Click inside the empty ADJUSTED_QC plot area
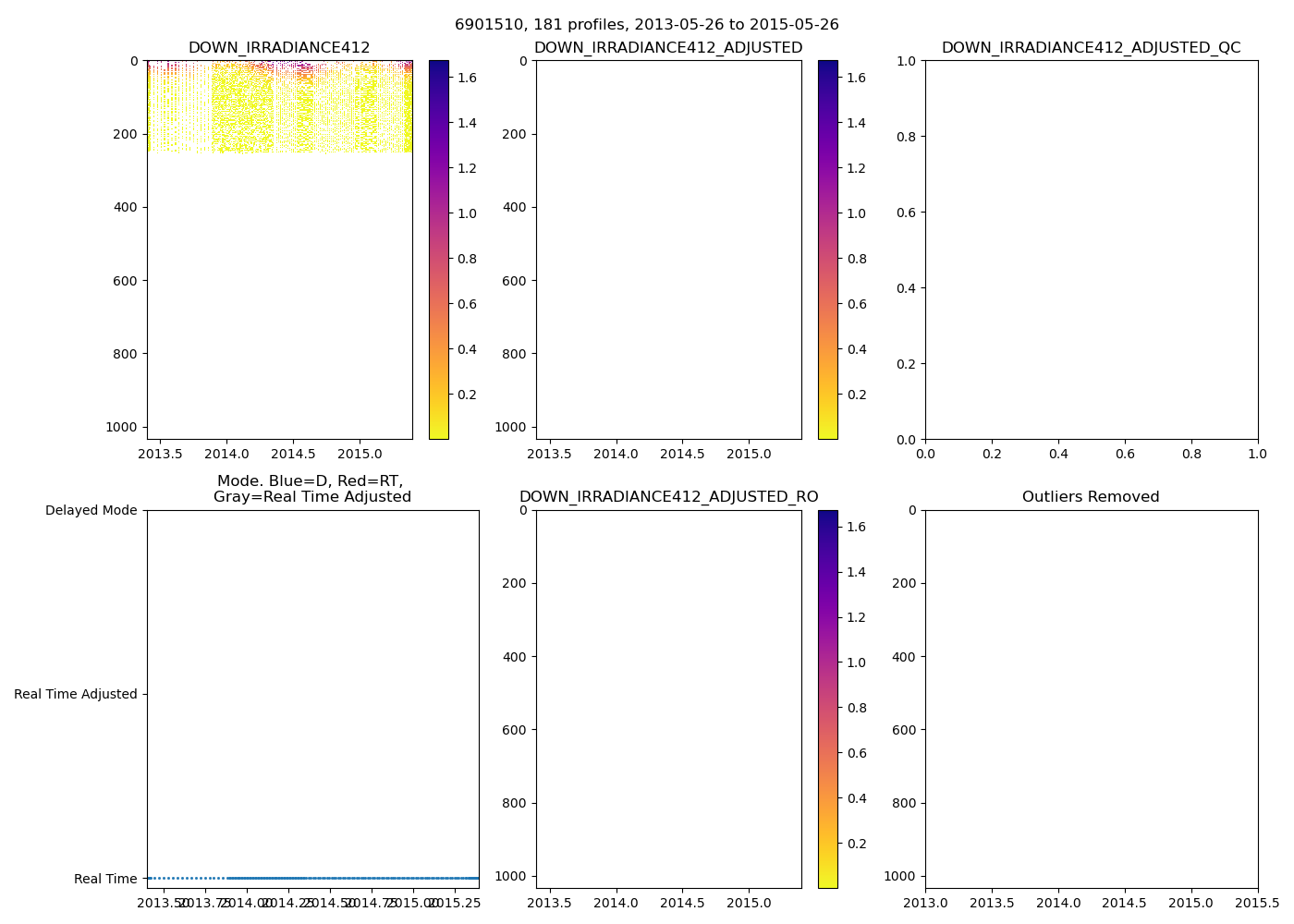The image size is (1294, 924). click(x=1091, y=249)
